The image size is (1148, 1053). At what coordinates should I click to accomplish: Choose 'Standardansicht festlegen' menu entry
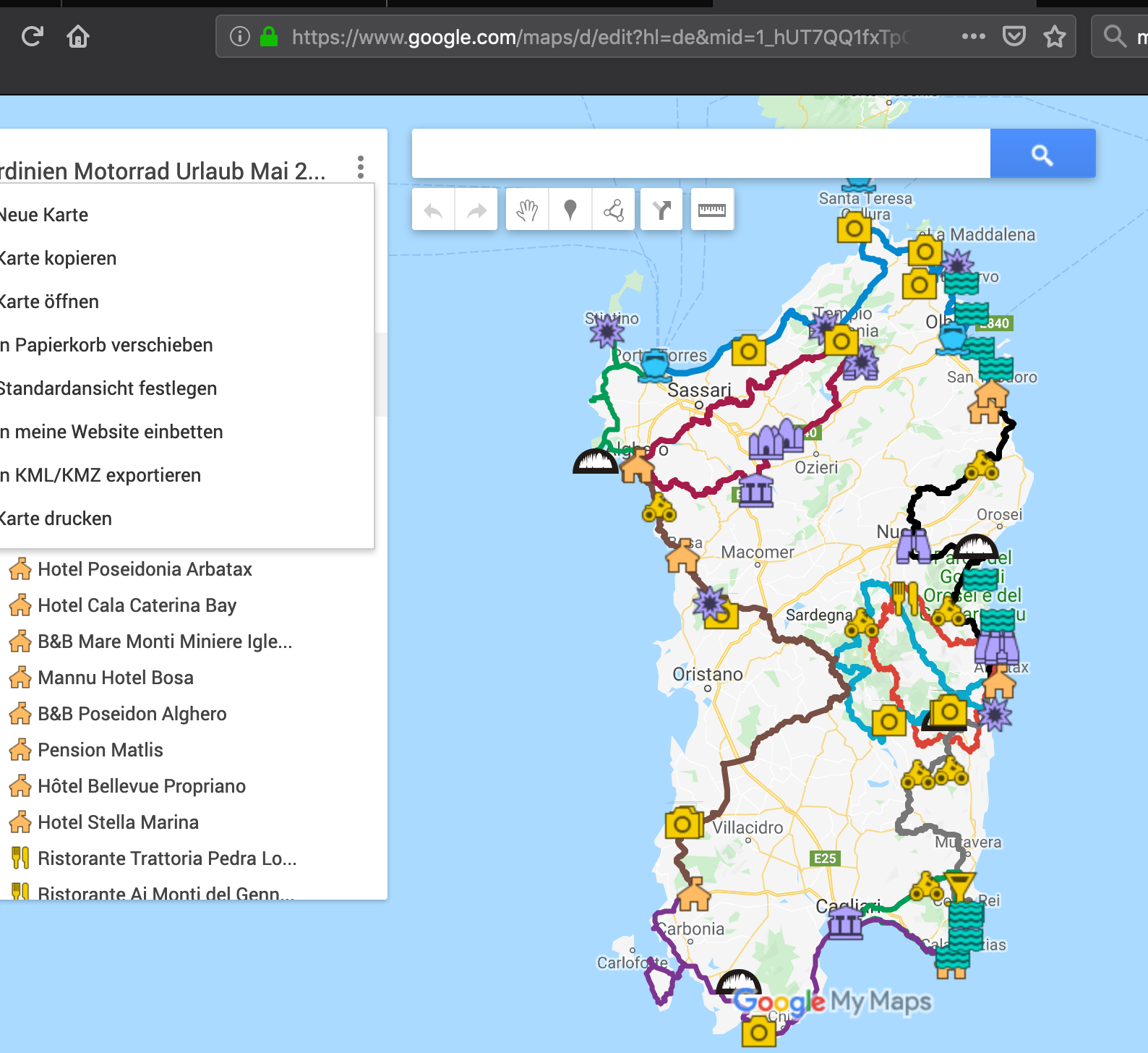[108, 388]
